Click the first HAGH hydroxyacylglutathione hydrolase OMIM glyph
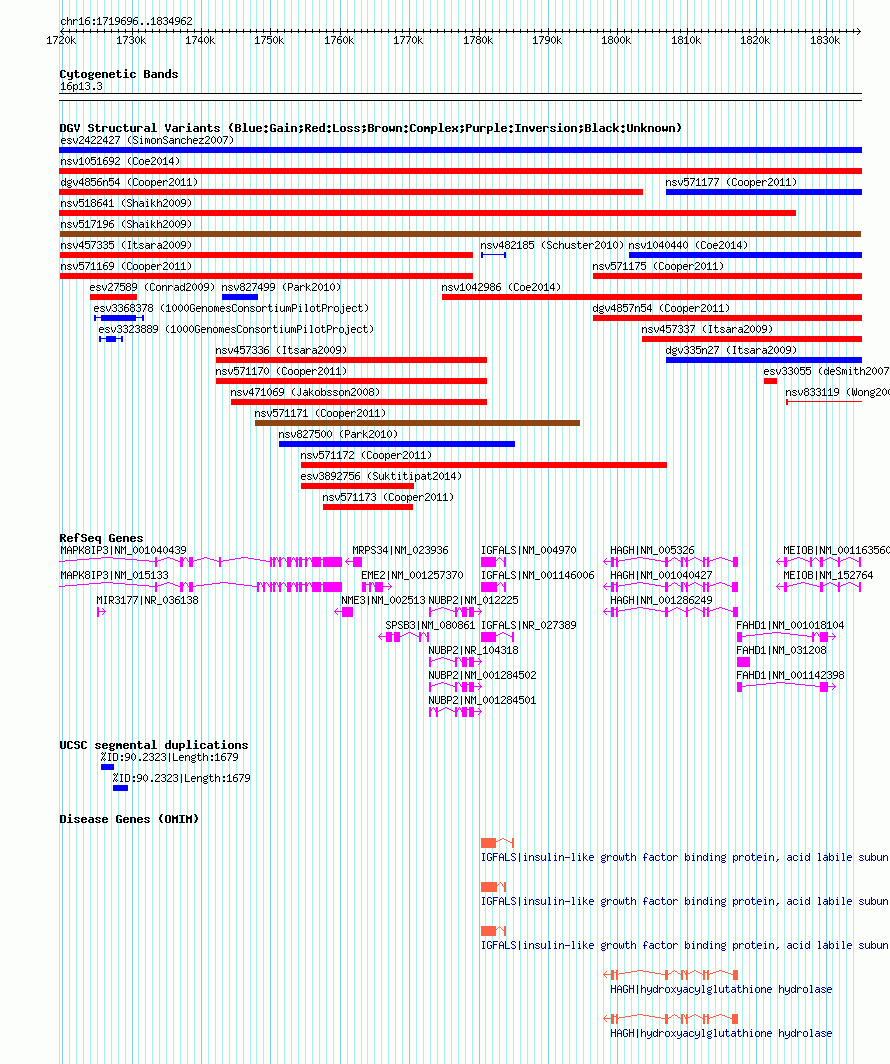This screenshot has height=1064, width=890. pos(671,975)
